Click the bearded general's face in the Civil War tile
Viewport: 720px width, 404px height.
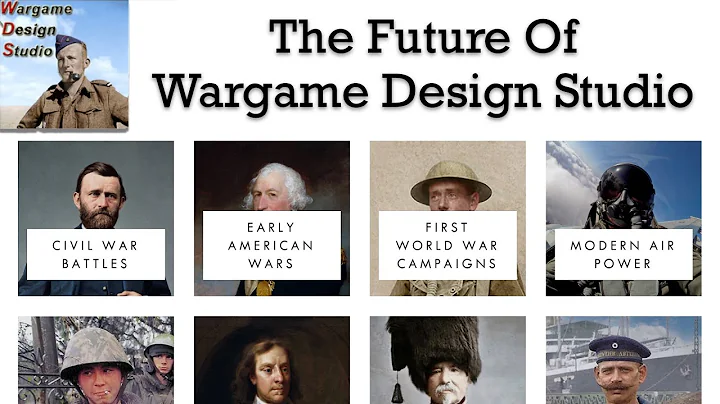coord(98,196)
